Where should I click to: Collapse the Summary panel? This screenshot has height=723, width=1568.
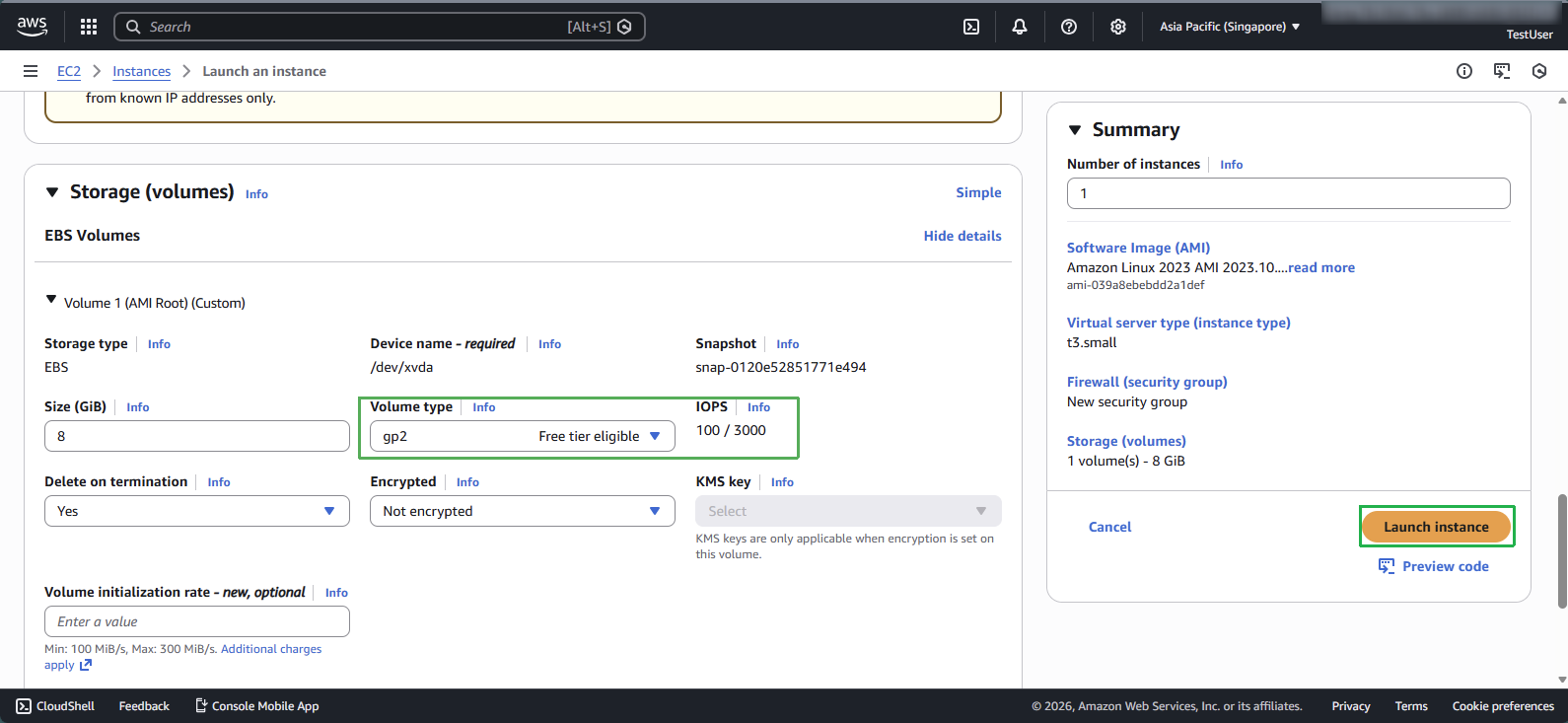[1075, 130]
